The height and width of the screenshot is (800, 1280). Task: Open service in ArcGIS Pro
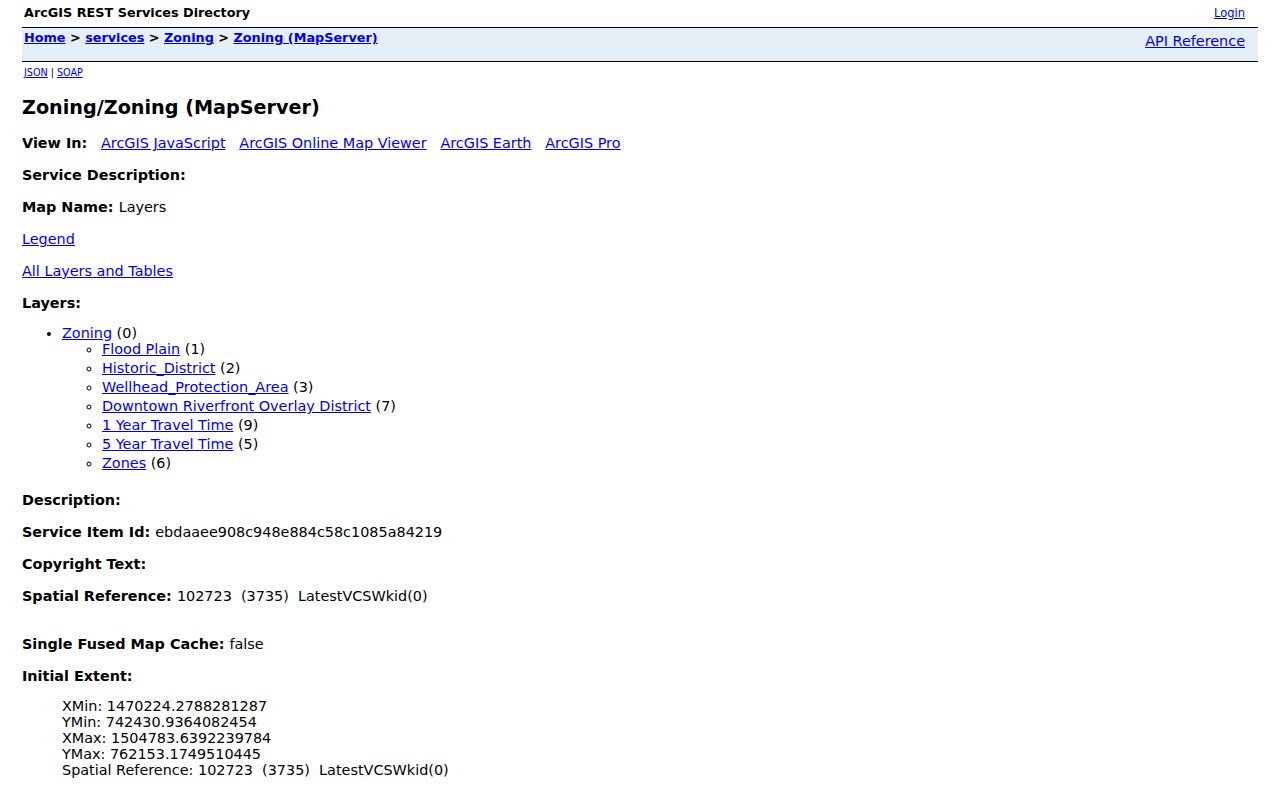583,143
